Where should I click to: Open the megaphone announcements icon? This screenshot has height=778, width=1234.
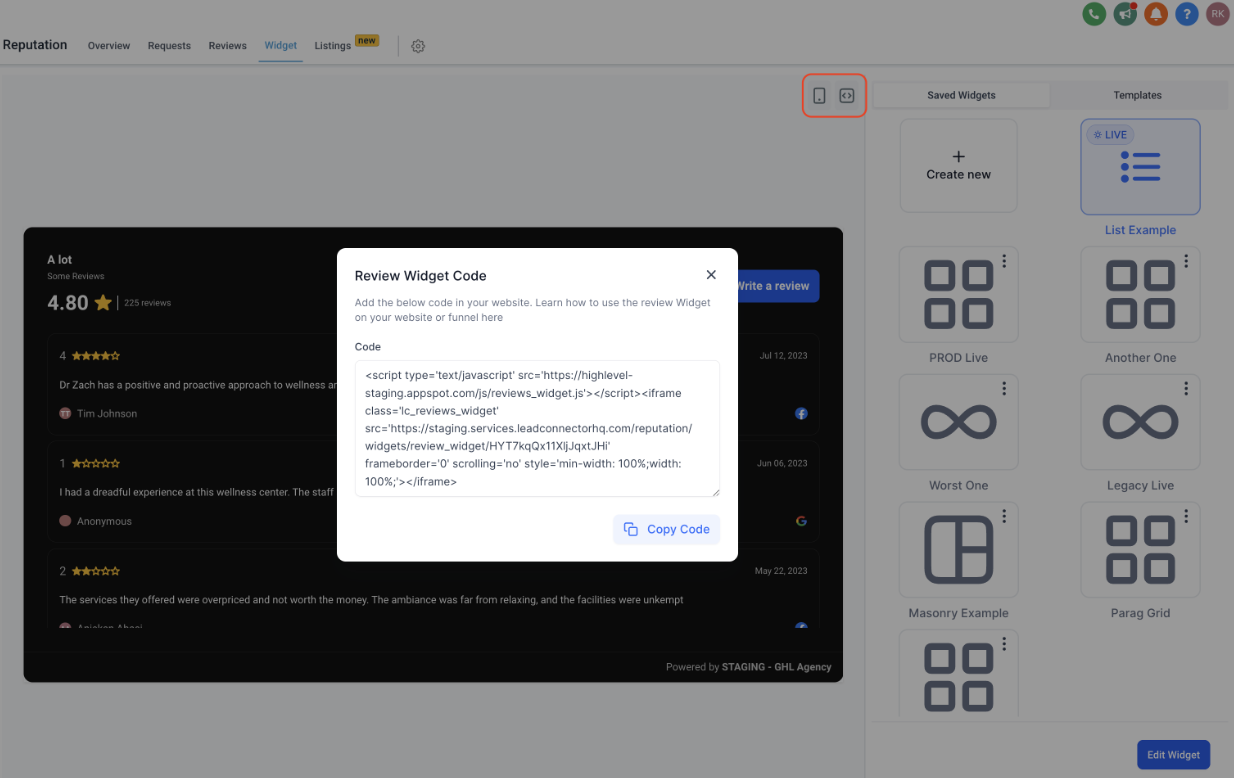[x=1125, y=14]
